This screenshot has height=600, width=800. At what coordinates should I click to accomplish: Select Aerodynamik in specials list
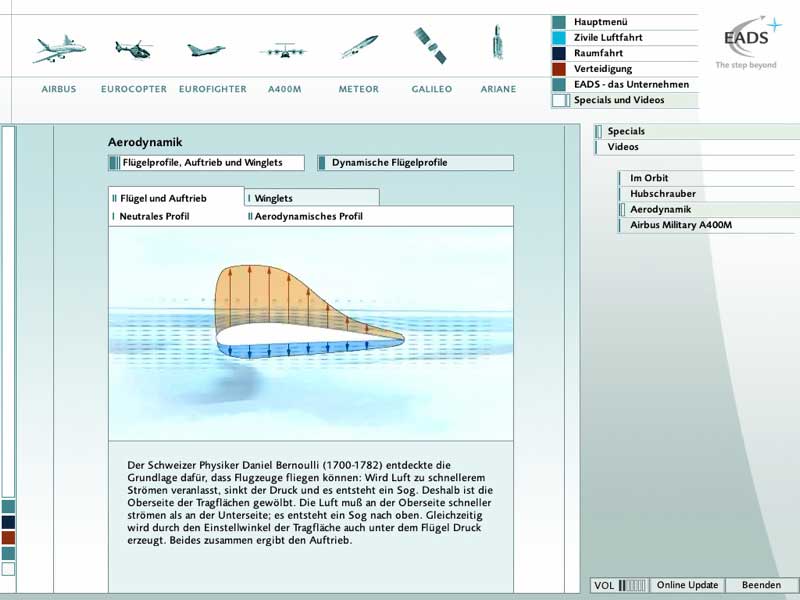click(x=709, y=209)
